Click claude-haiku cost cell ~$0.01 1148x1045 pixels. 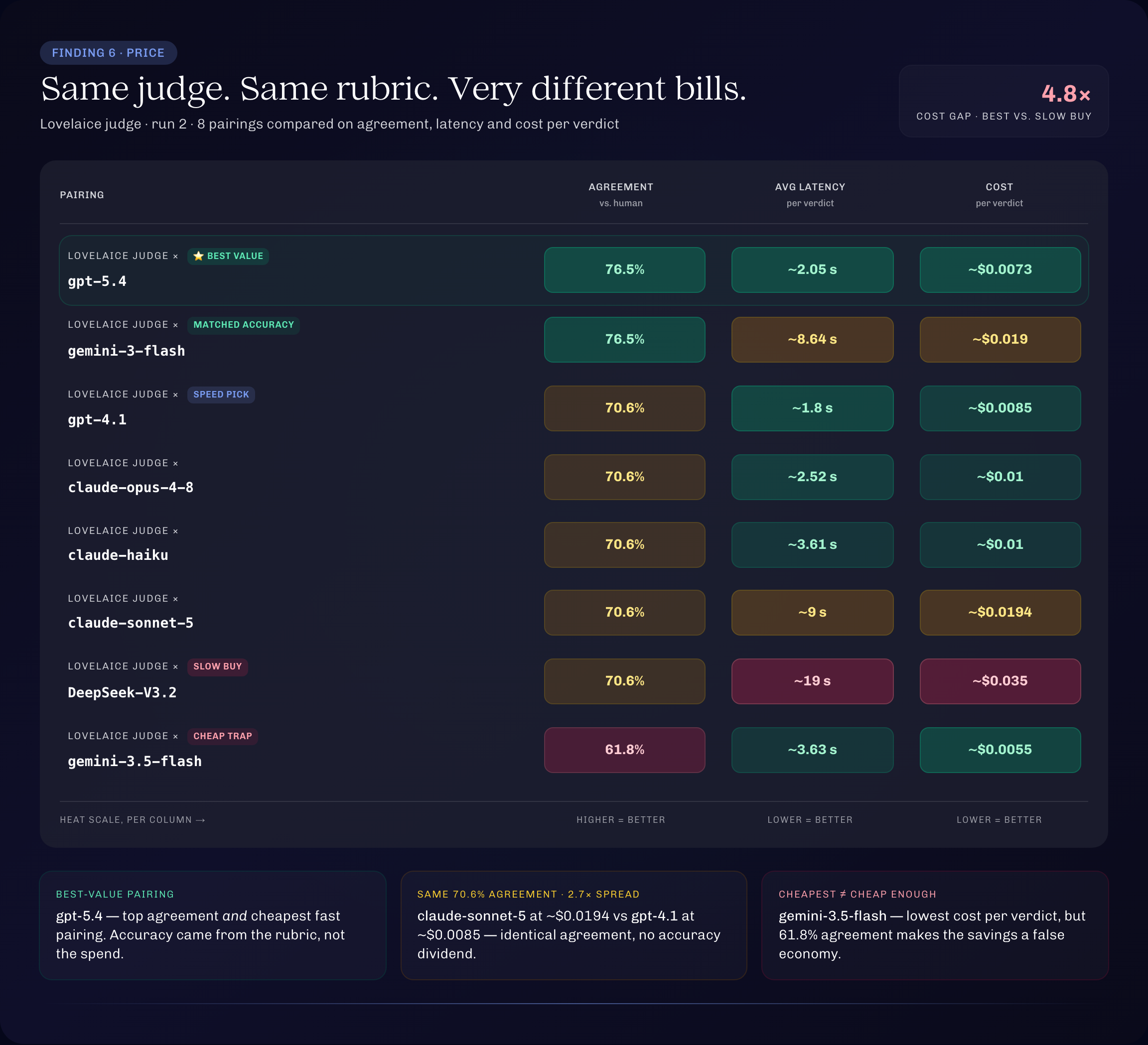point(1000,545)
